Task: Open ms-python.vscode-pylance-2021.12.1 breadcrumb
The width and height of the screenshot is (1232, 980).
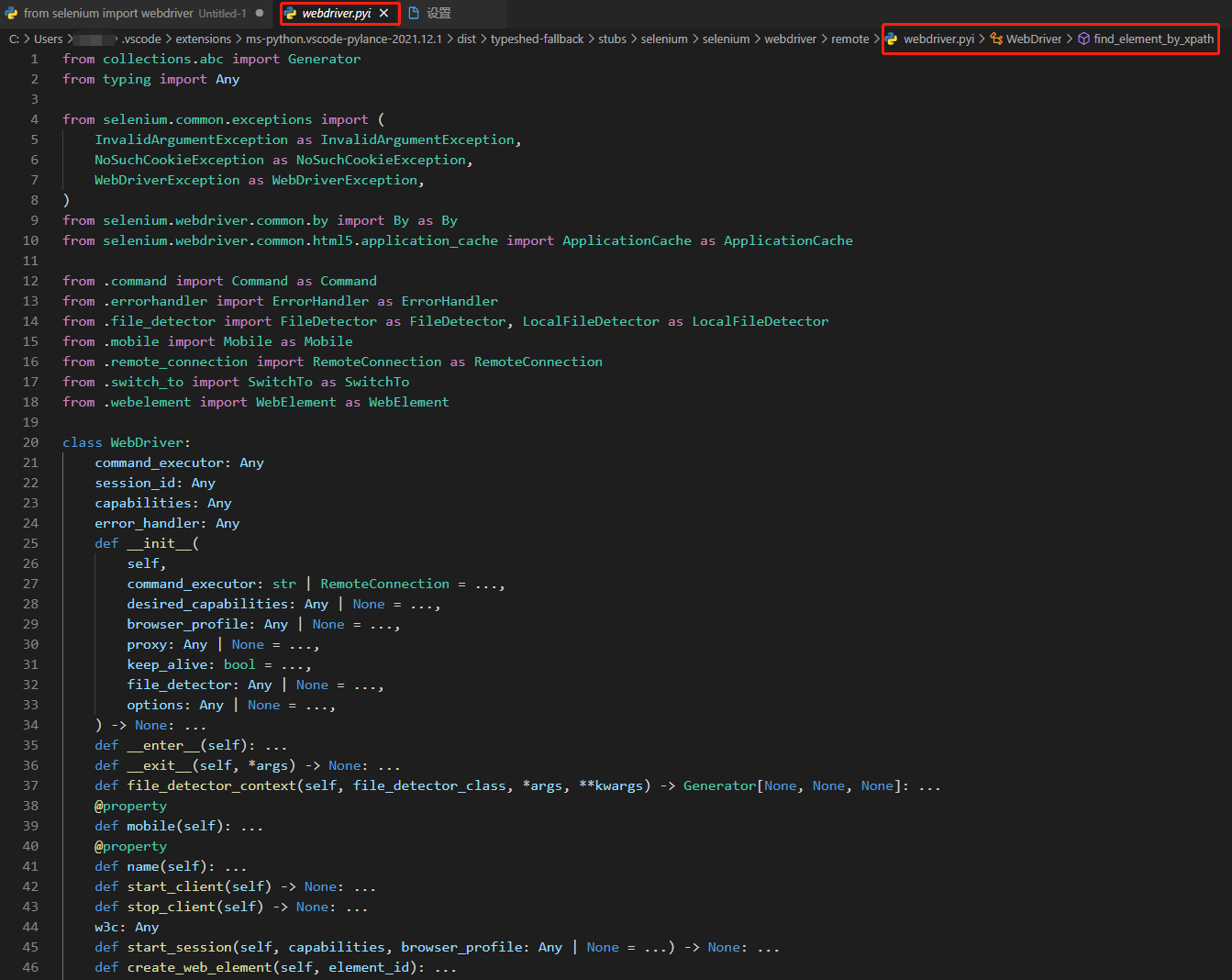Action: click(344, 39)
